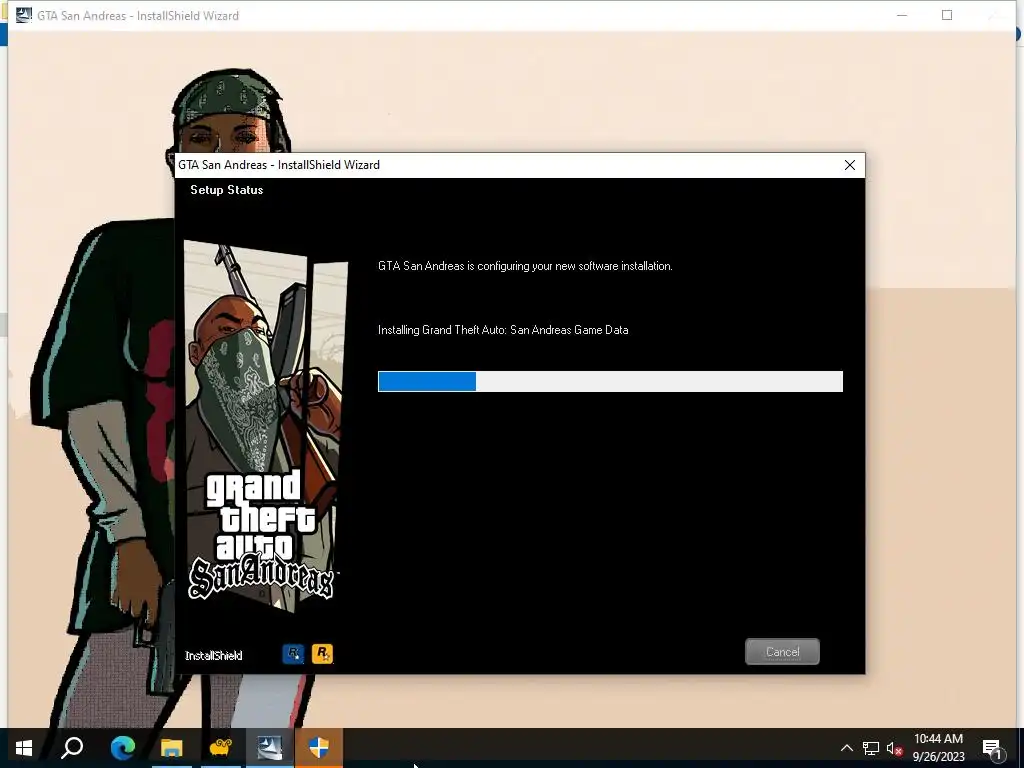Launch Microsoft Edge from taskbar
1024x768 pixels.
(x=122, y=748)
